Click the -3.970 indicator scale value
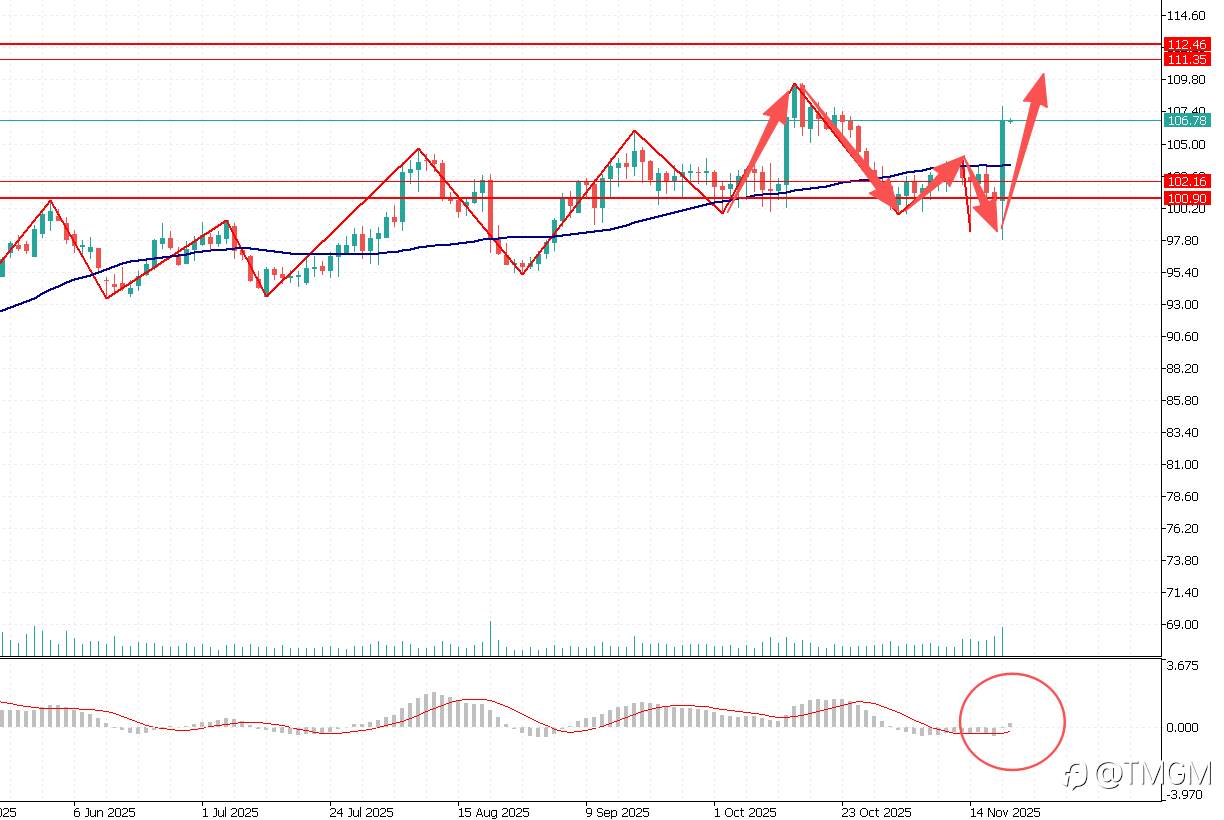 pos(1185,795)
